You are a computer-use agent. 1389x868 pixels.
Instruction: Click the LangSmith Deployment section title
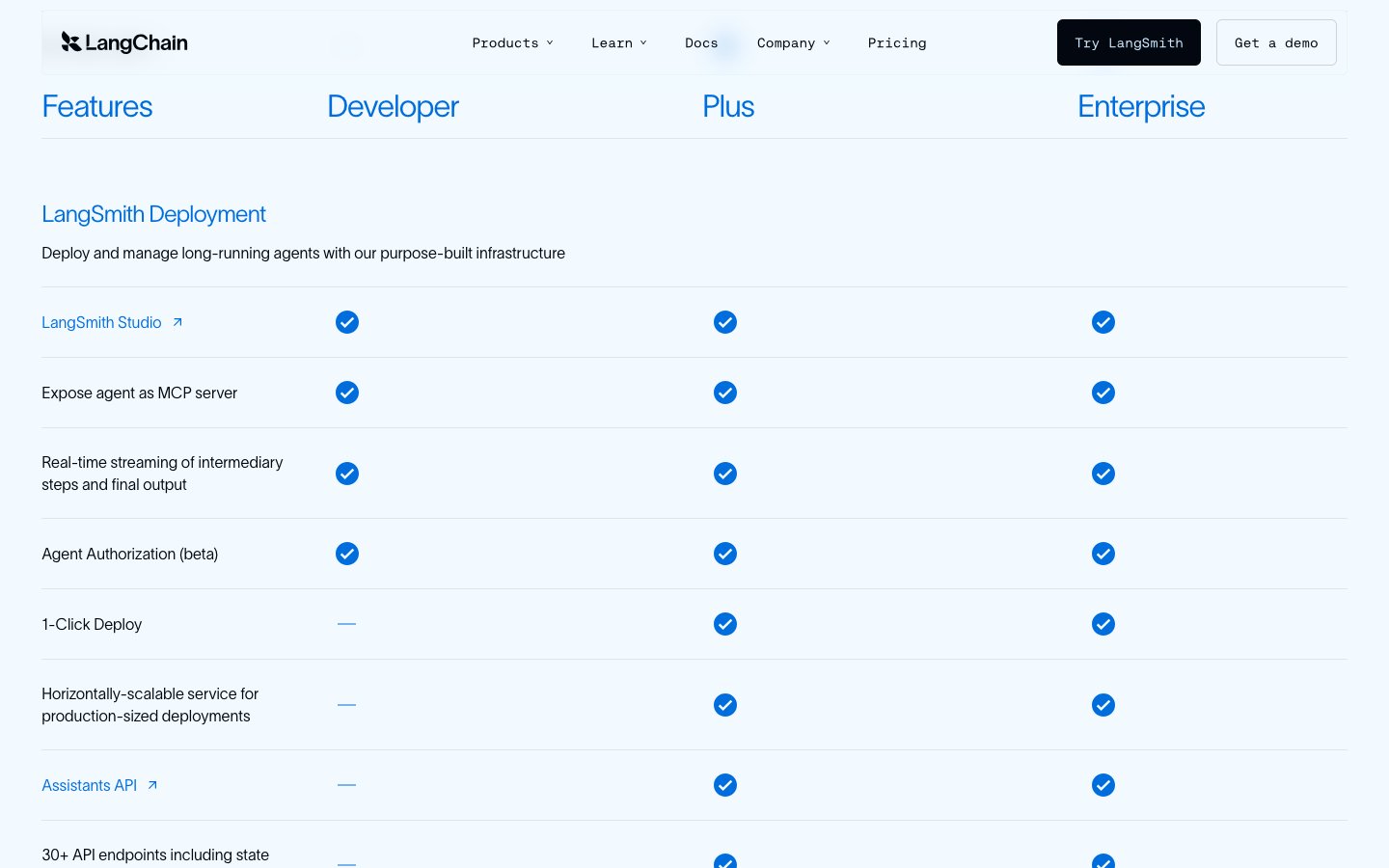(x=153, y=214)
